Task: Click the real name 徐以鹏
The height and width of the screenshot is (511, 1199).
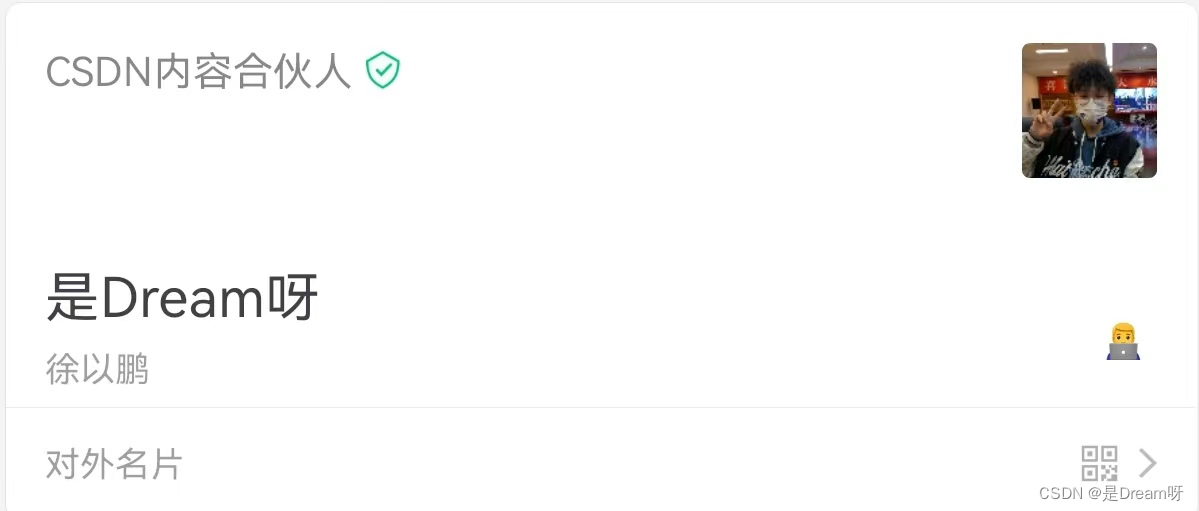Action: [97, 369]
